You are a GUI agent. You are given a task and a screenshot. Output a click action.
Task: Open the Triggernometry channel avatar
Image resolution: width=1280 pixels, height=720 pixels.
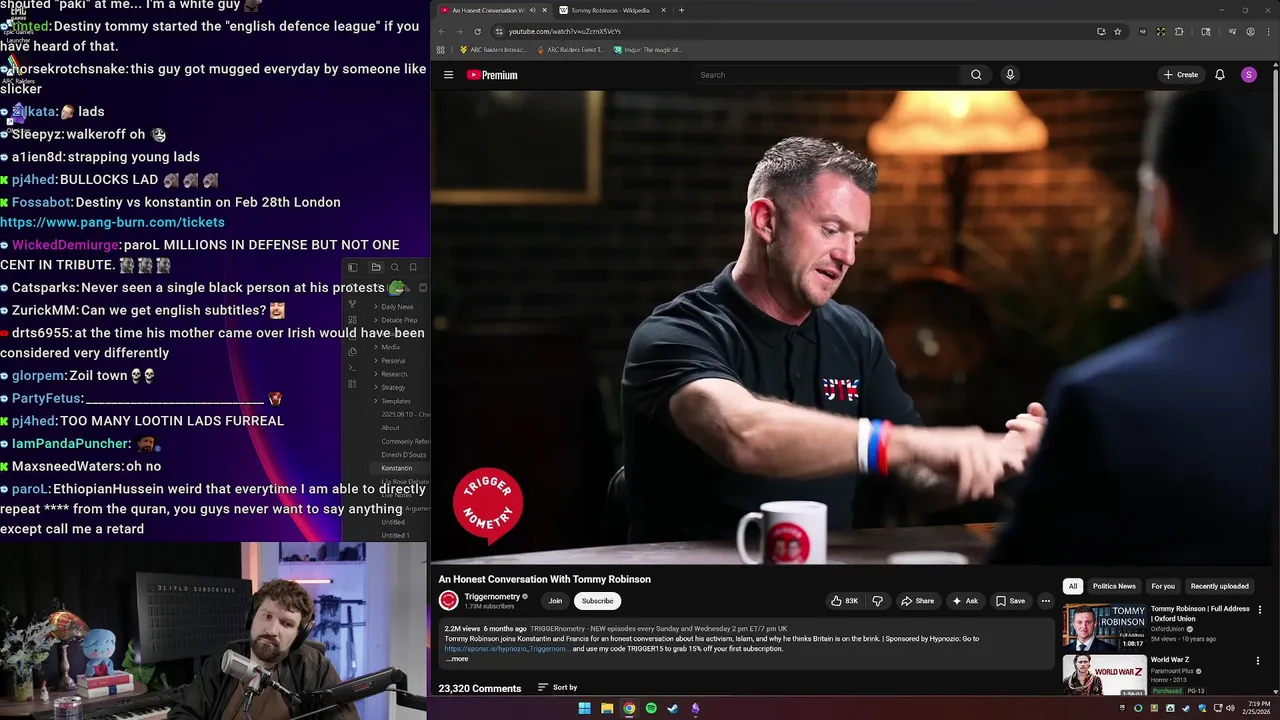tap(448, 600)
